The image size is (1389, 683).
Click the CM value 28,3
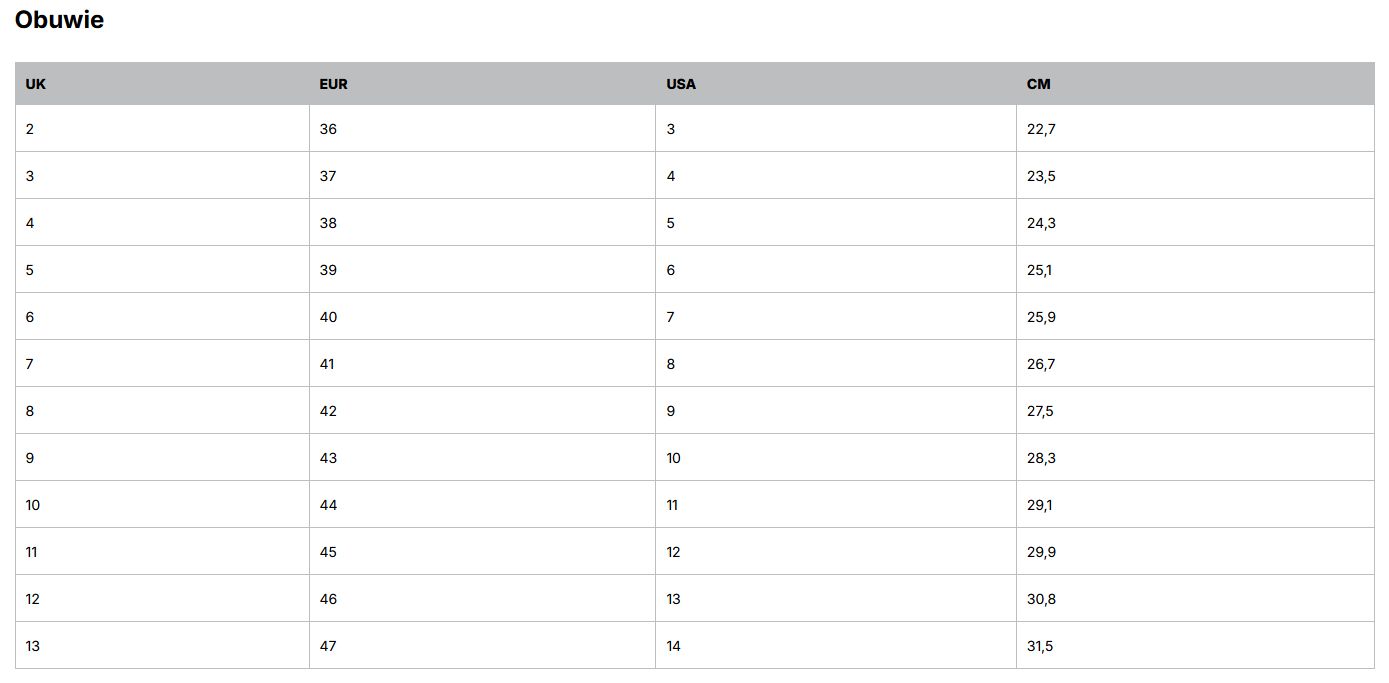1041,458
